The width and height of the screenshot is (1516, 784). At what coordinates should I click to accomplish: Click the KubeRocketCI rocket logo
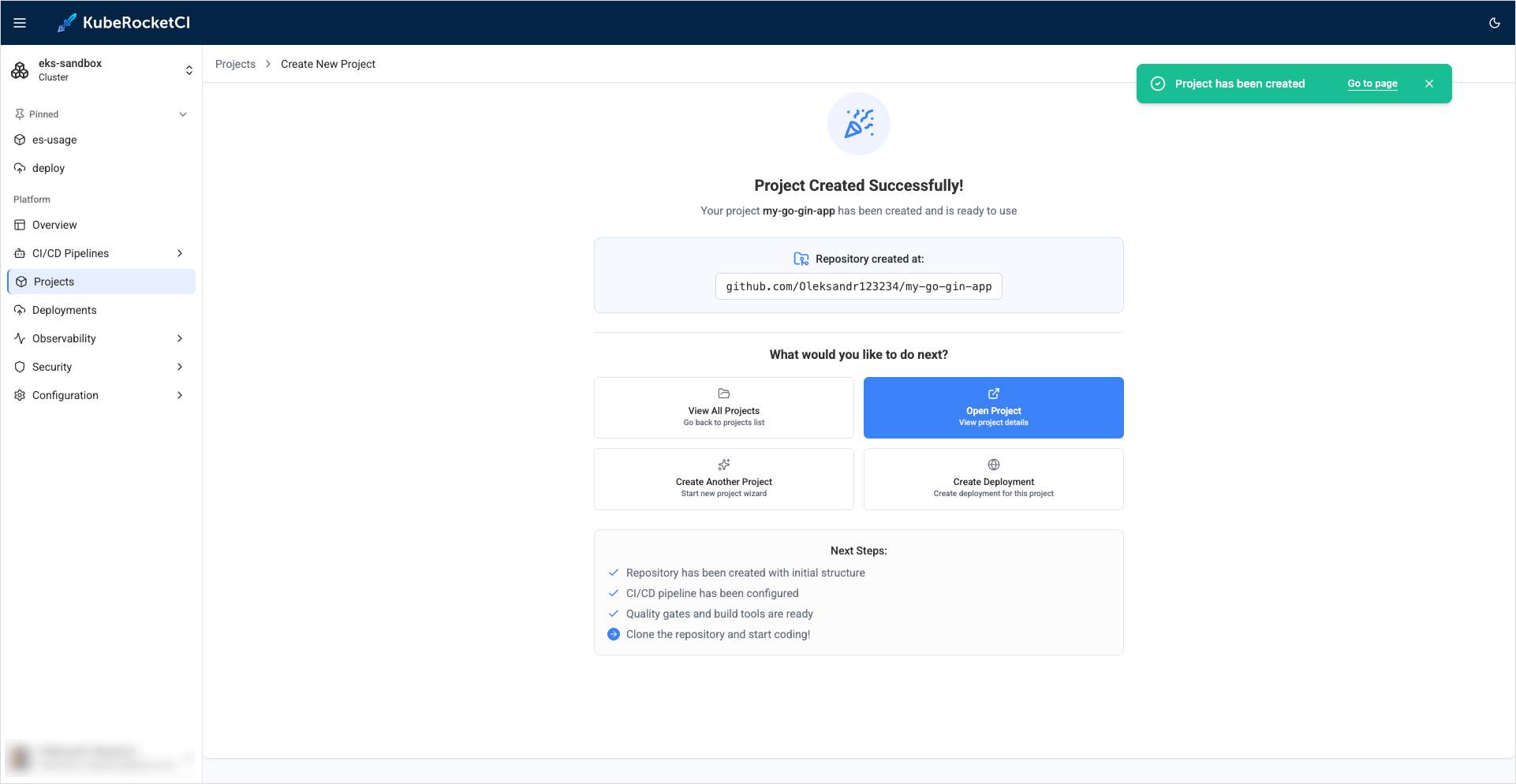pos(66,22)
